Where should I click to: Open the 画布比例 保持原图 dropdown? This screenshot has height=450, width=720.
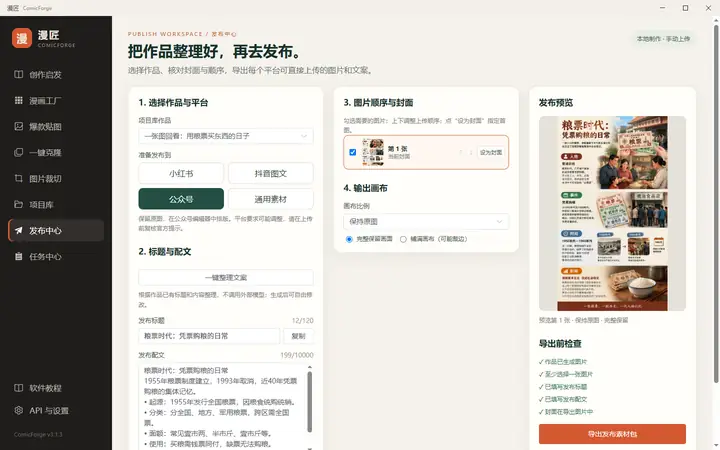point(426,221)
